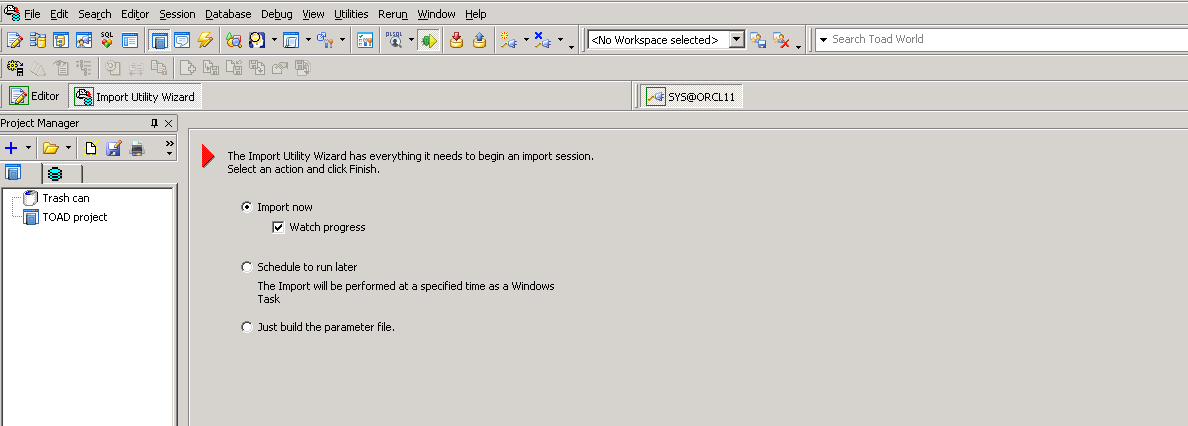Choose Schedule to run later option
The height and width of the screenshot is (426, 1188).
pos(247,267)
